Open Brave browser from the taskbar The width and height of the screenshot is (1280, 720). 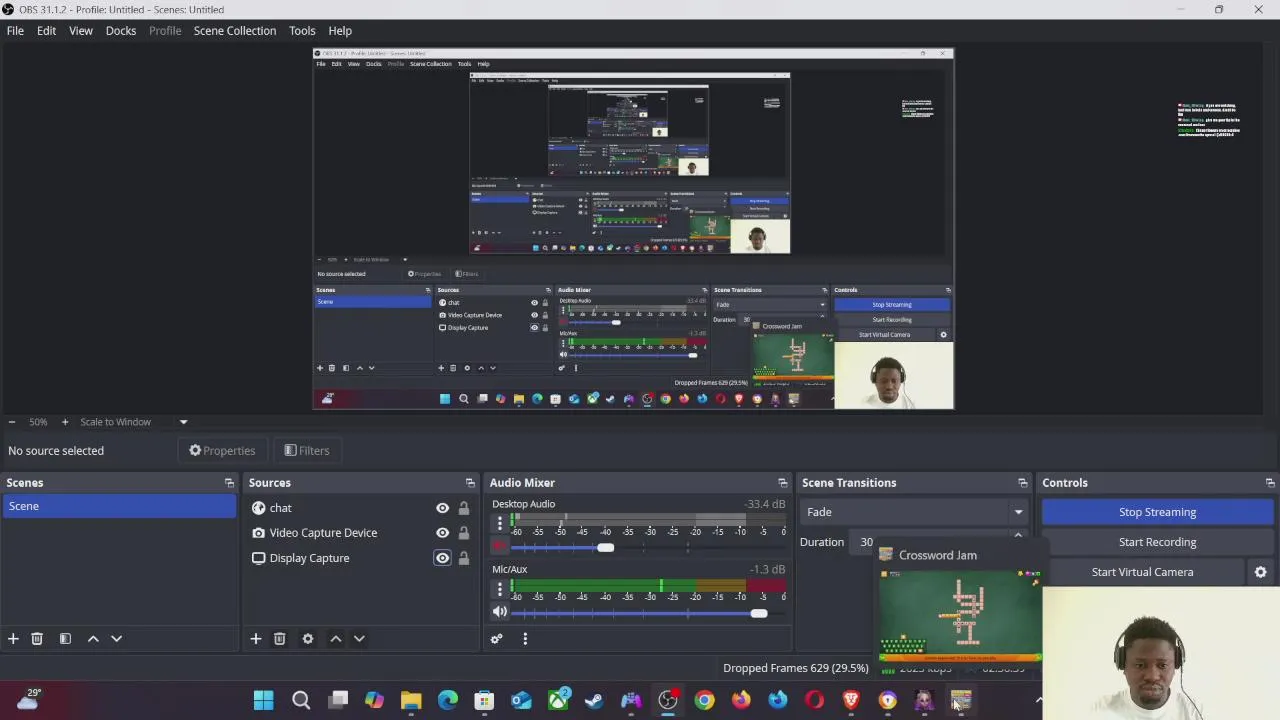pos(851,700)
